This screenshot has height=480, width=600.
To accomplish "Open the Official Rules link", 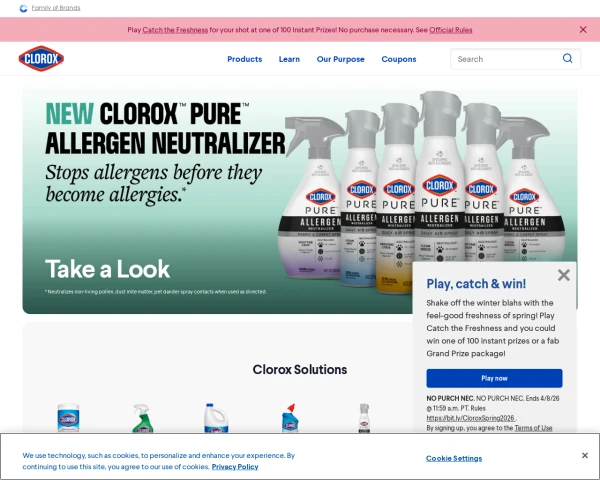I will coord(451,30).
